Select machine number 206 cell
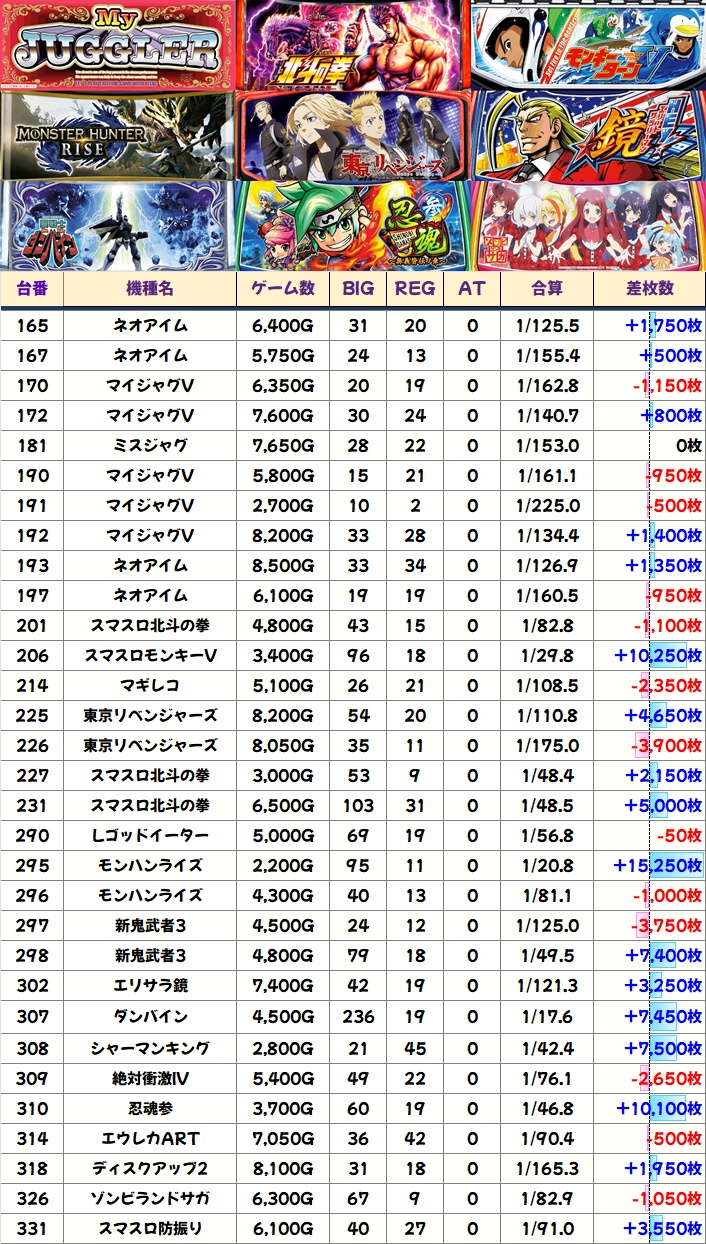This screenshot has width=706, height=1244. coord(32,656)
